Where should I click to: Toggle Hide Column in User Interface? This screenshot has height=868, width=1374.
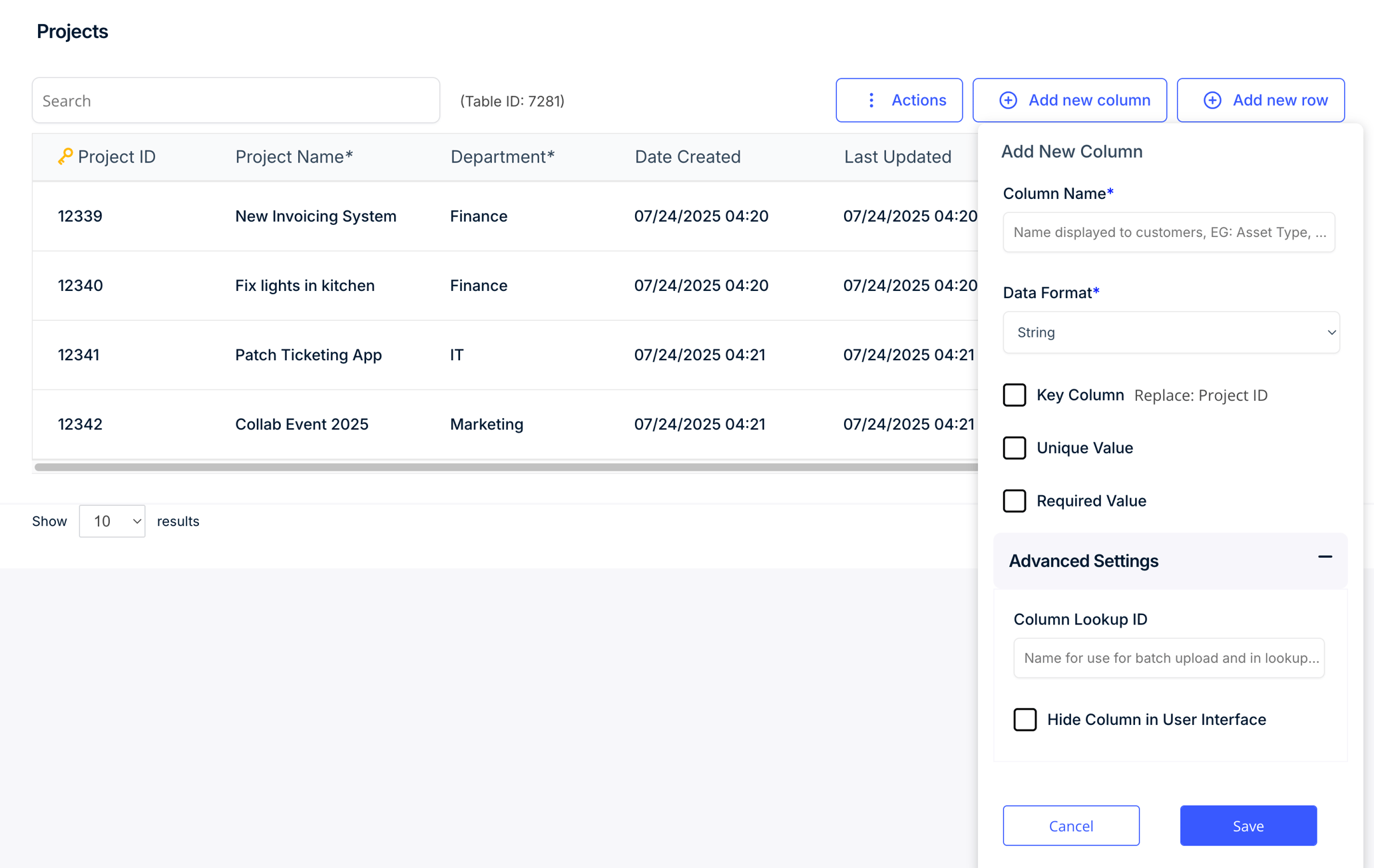pyautogui.click(x=1025, y=720)
